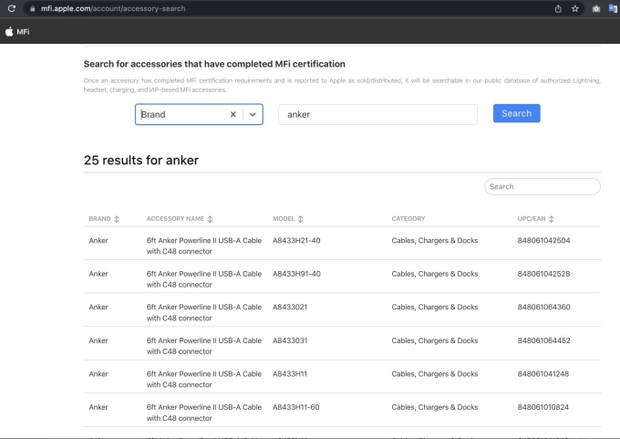Viewport: 620px width, 439px height.
Task: Click the camera extension icon in toolbar
Action: (x=596, y=8)
